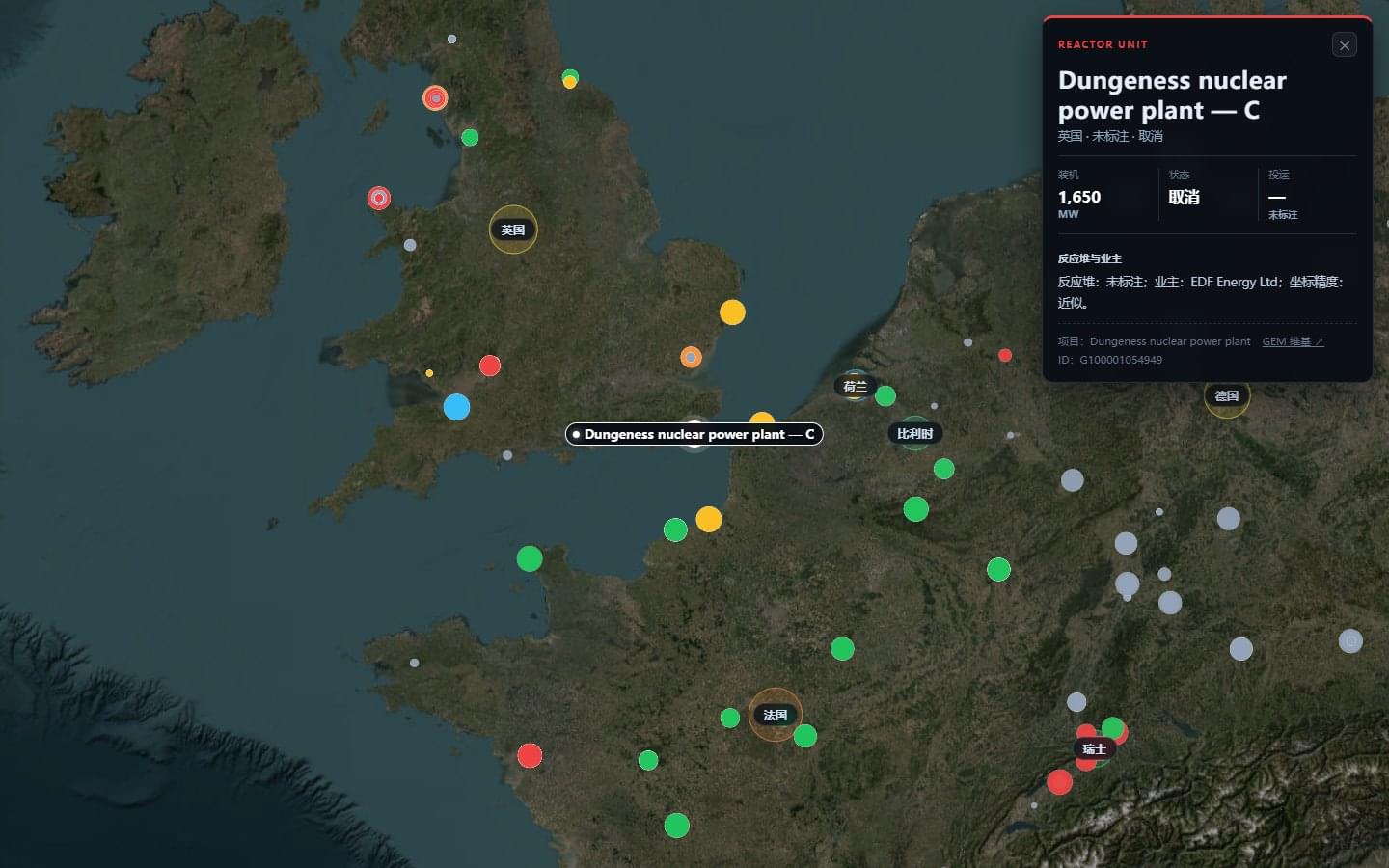Viewport: 1389px width, 868px height.
Task: Click the REACTOR UNIT panel heading
Action: point(1103,44)
